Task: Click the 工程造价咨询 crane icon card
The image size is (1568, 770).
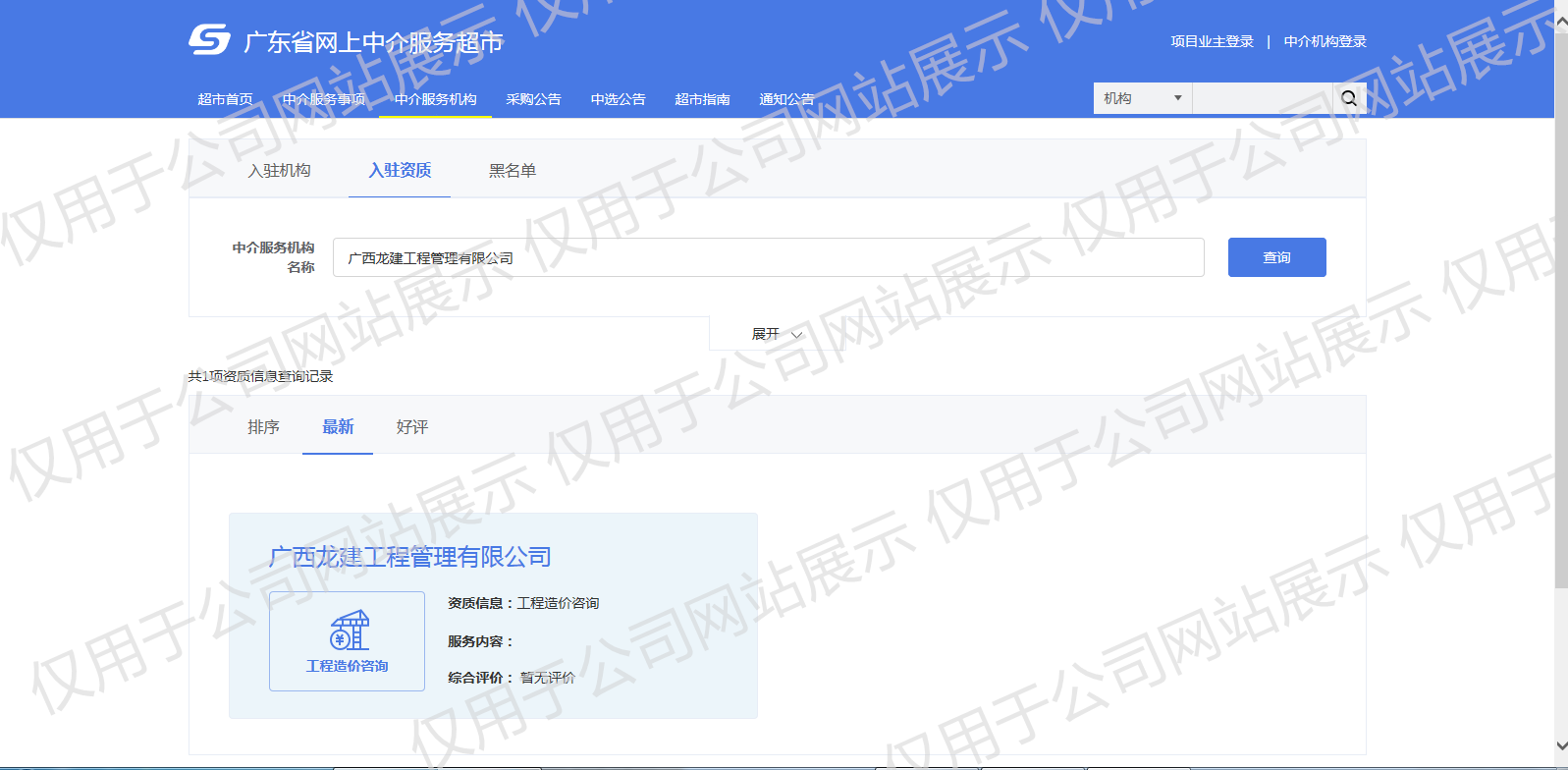Action: pyautogui.click(x=347, y=641)
